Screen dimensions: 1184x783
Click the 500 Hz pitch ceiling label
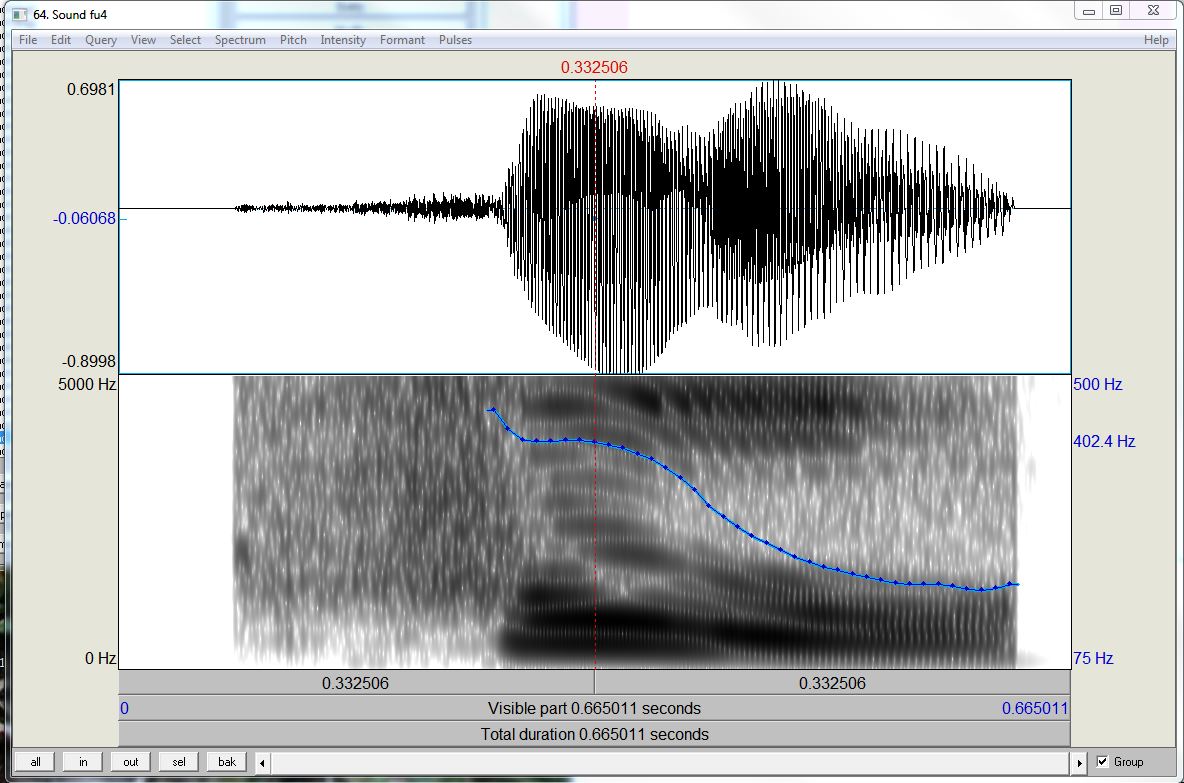tap(1098, 384)
